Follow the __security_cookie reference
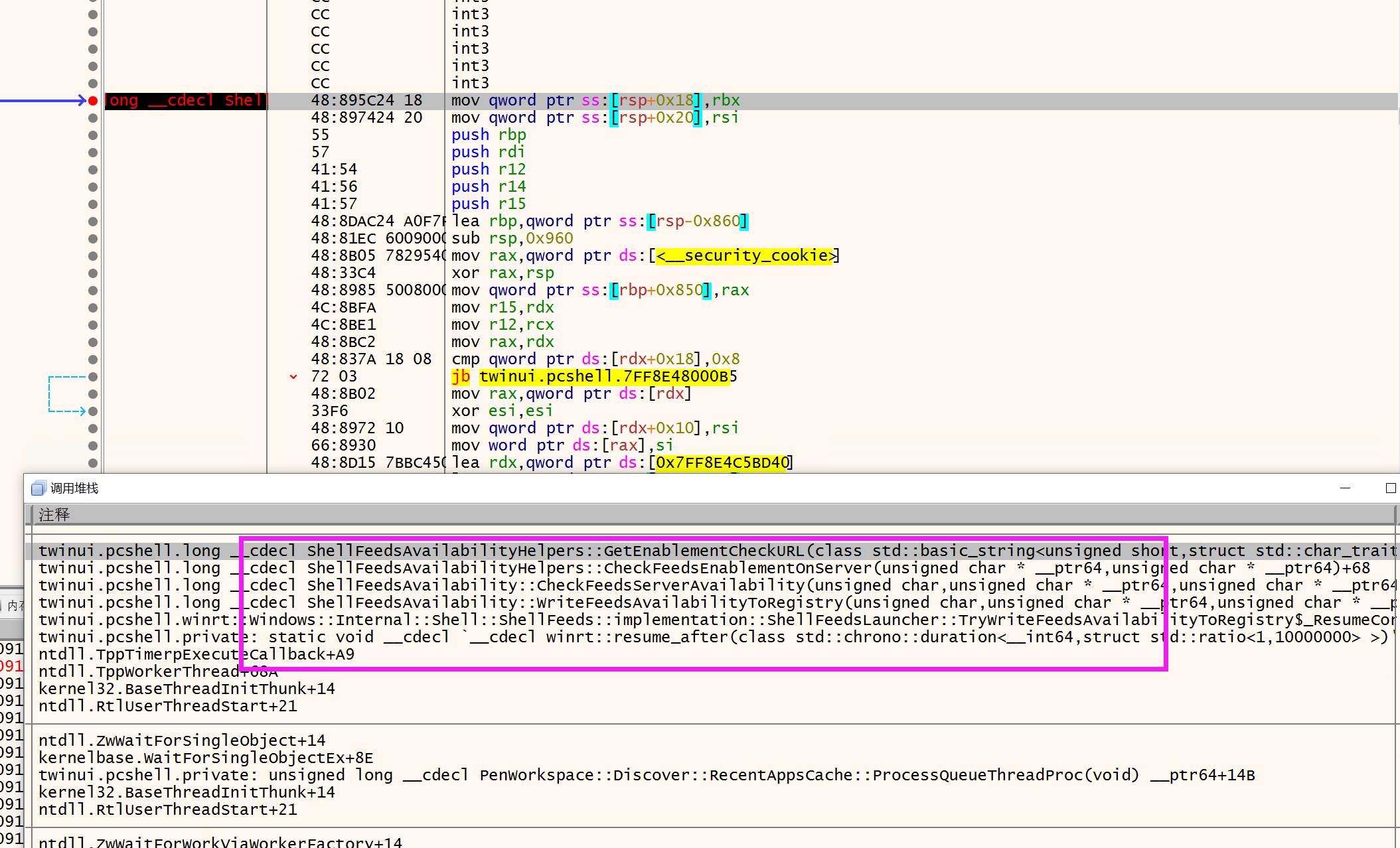 (746, 256)
